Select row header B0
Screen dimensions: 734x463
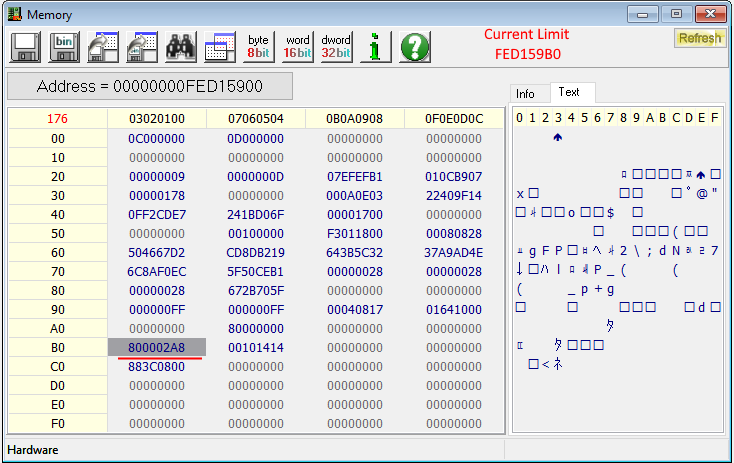click(58, 347)
